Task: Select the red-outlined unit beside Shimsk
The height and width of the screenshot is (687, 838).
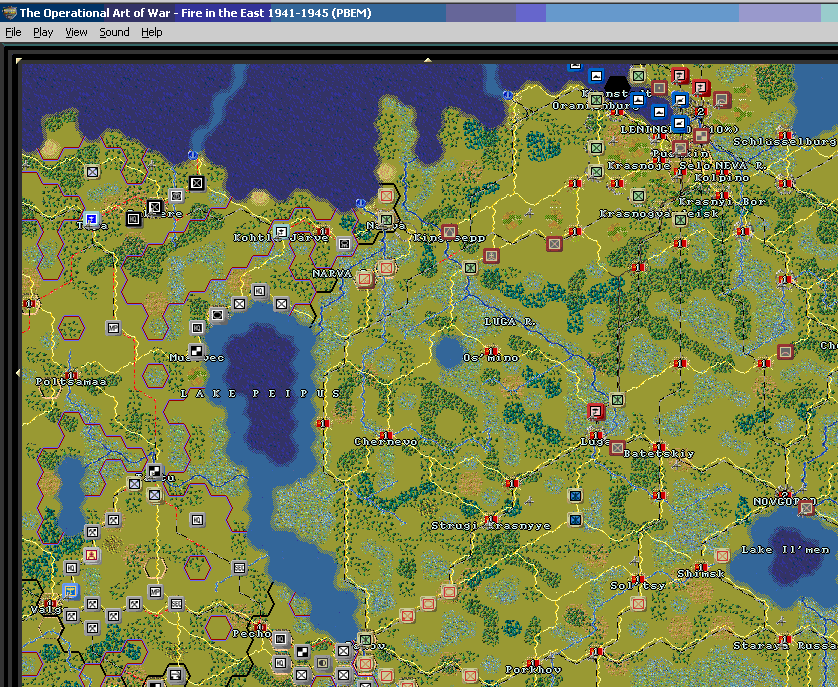Action: 722,555
